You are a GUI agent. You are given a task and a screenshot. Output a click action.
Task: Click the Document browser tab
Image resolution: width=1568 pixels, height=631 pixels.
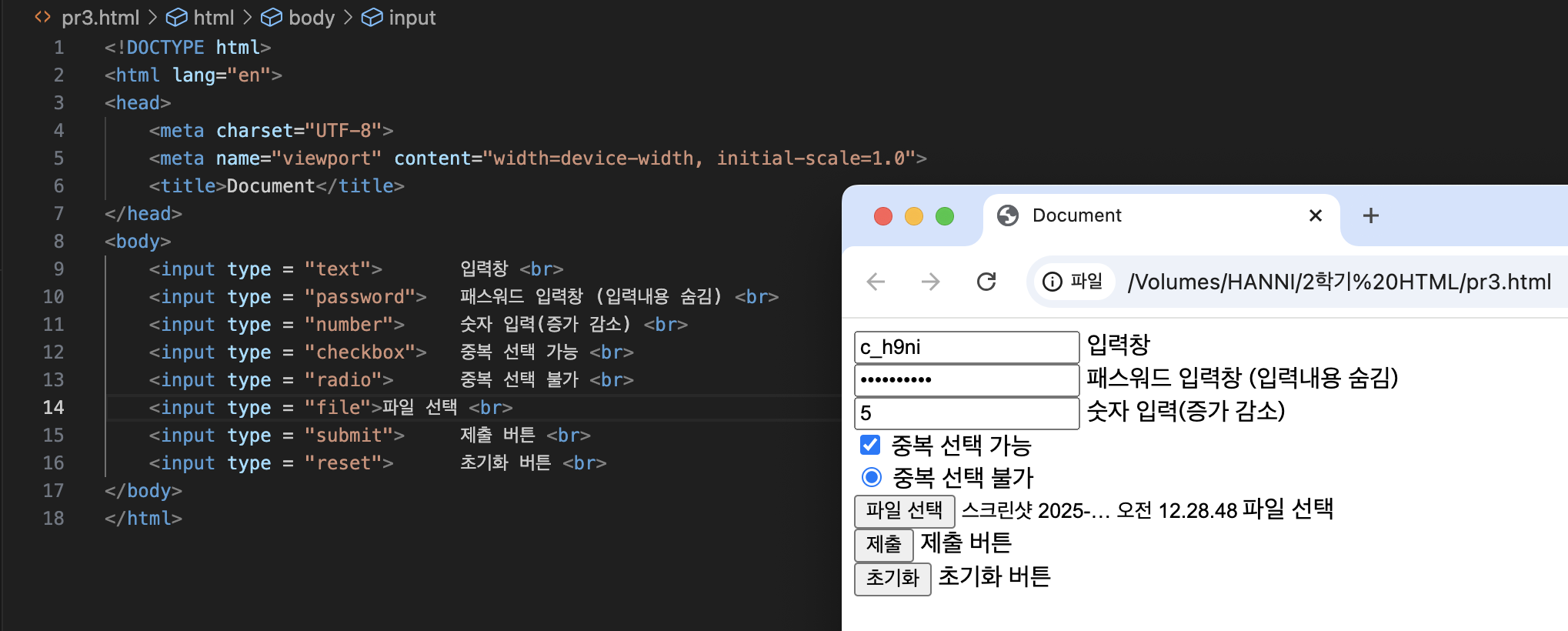coord(1161,215)
